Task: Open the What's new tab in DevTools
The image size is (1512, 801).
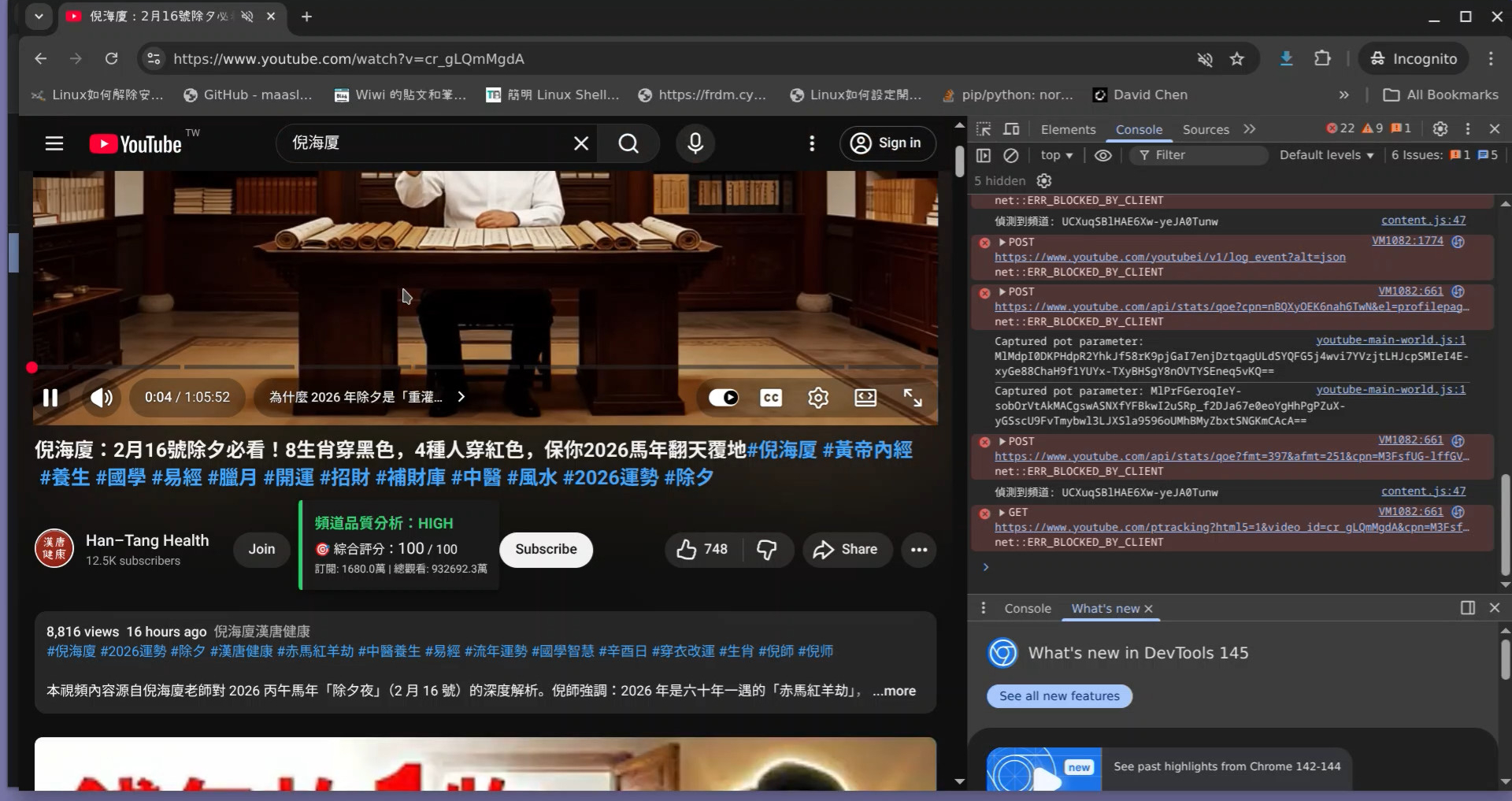Action: point(1106,608)
